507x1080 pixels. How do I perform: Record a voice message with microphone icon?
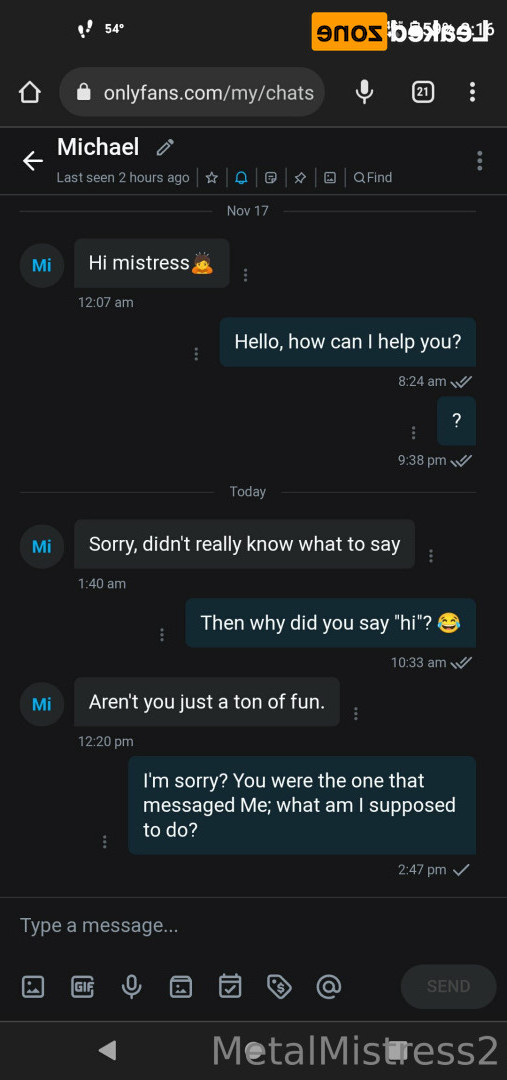[x=132, y=987]
